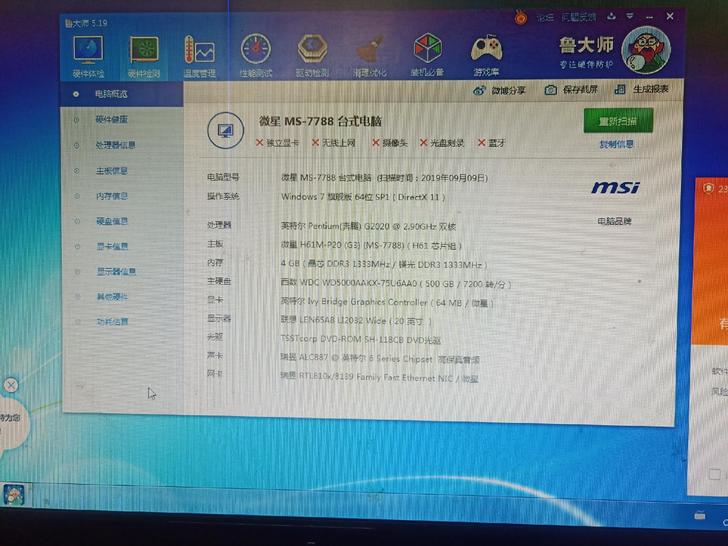The width and height of the screenshot is (728, 546).
Task: Close the 鲁大师 window
Action: (x=670, y=16)
